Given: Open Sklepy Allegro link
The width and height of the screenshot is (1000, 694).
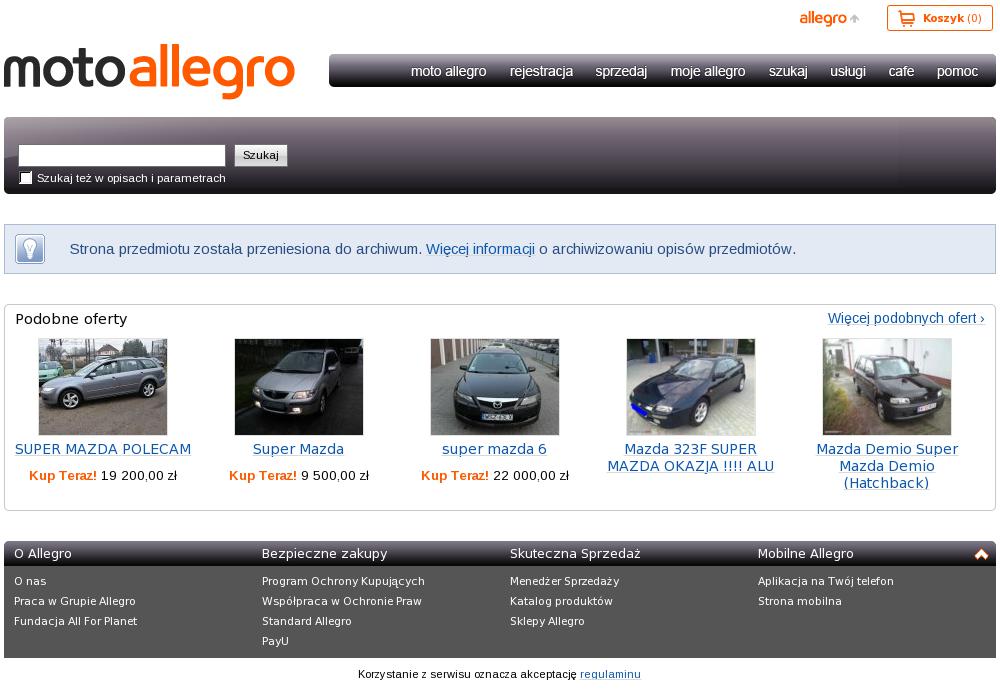Looking at the screenshot, I should [x=547, y=621].
